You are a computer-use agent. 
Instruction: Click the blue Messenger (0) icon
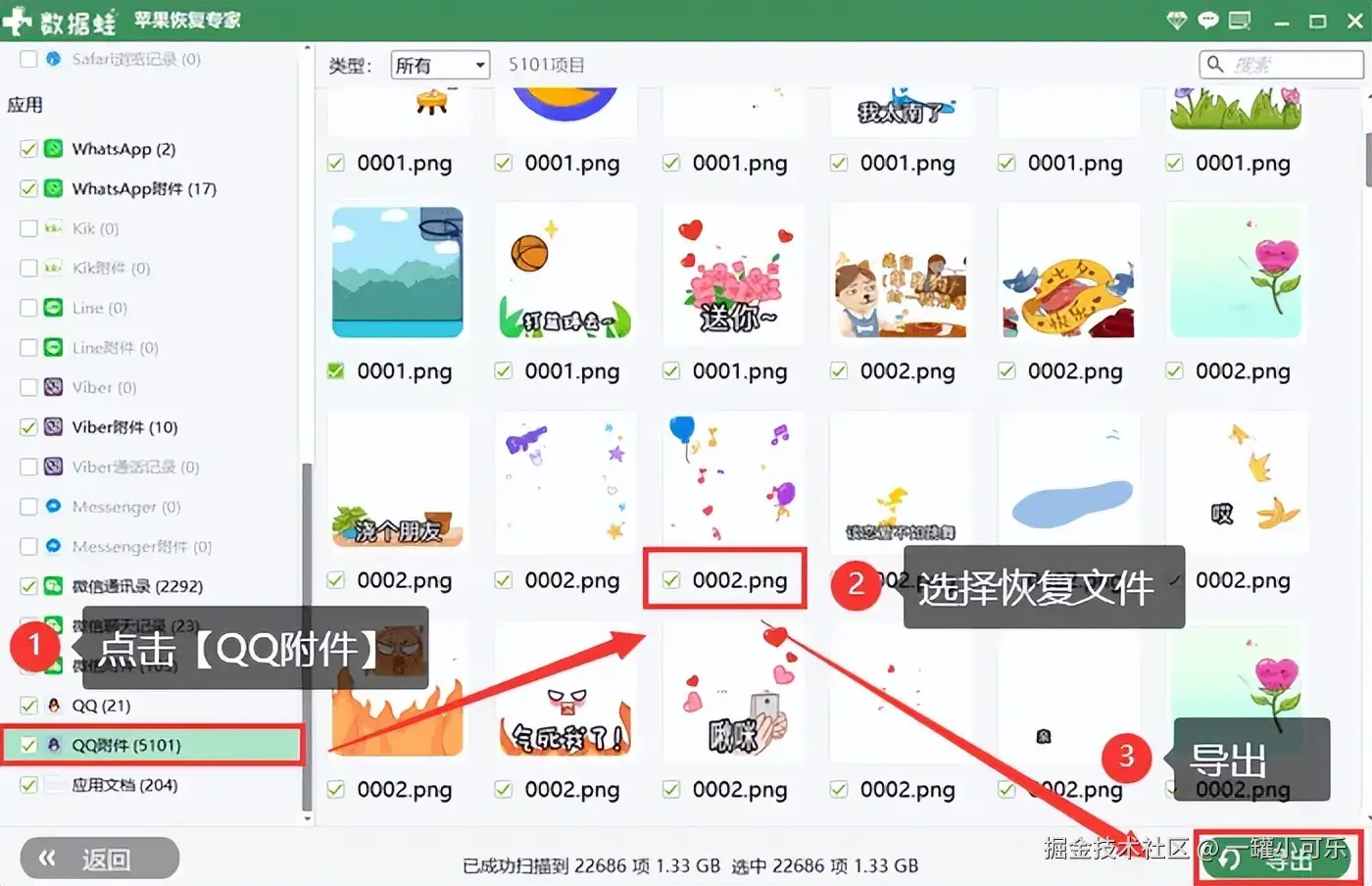pos(54,507)
